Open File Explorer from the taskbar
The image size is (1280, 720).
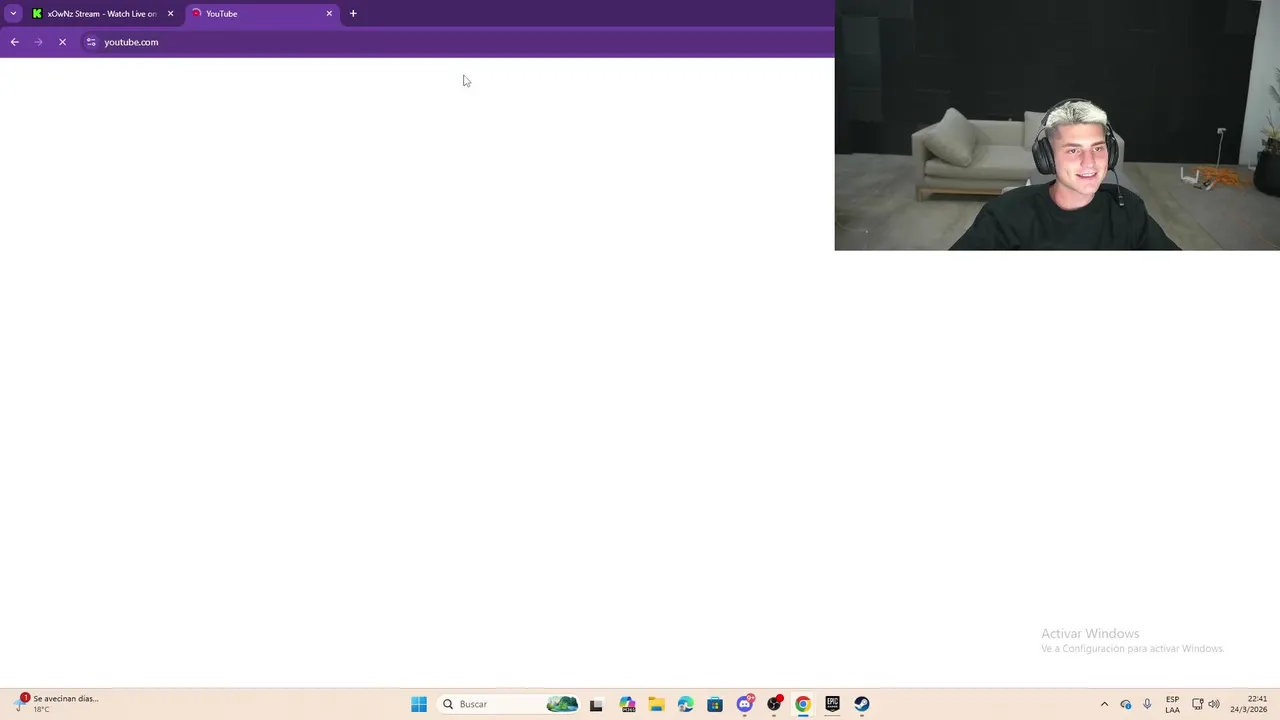tap(656, 704)
